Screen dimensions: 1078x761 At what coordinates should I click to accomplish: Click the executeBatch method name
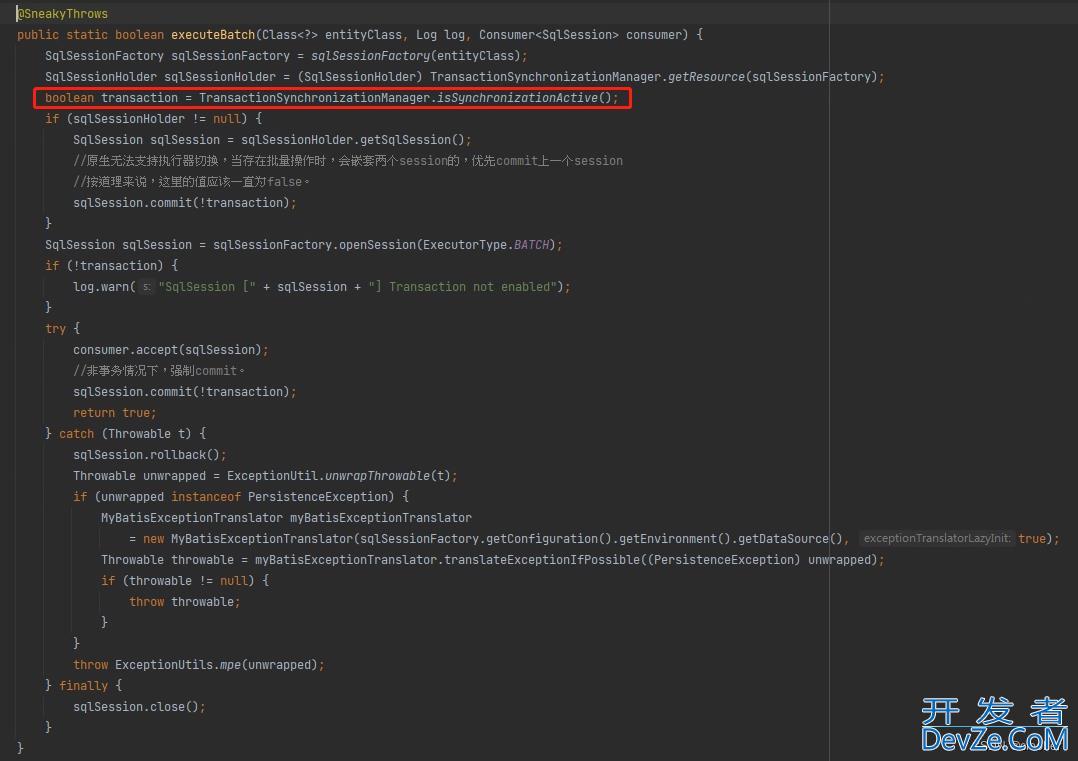212,34
